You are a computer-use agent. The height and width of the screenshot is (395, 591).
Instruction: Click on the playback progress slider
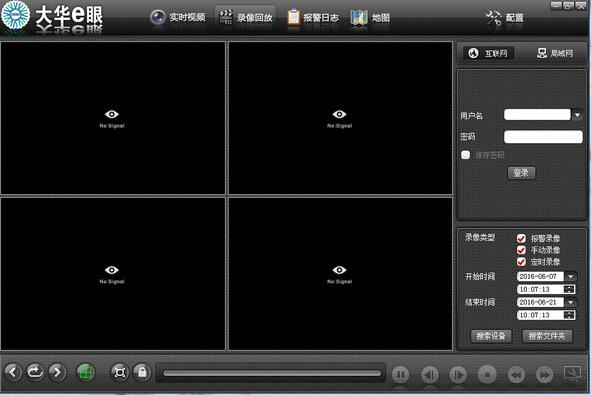272,373
